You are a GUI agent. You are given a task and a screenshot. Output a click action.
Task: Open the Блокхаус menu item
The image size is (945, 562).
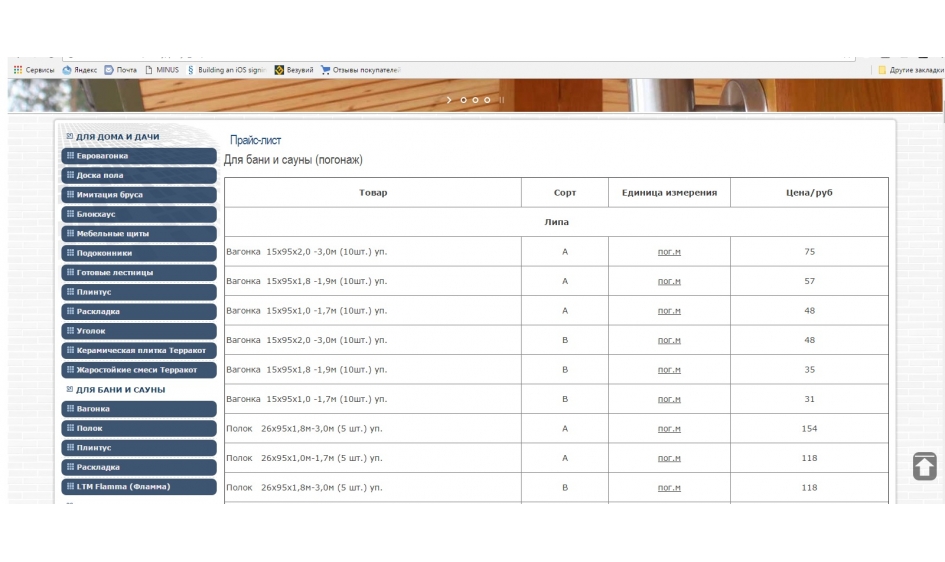click(139, 214)
